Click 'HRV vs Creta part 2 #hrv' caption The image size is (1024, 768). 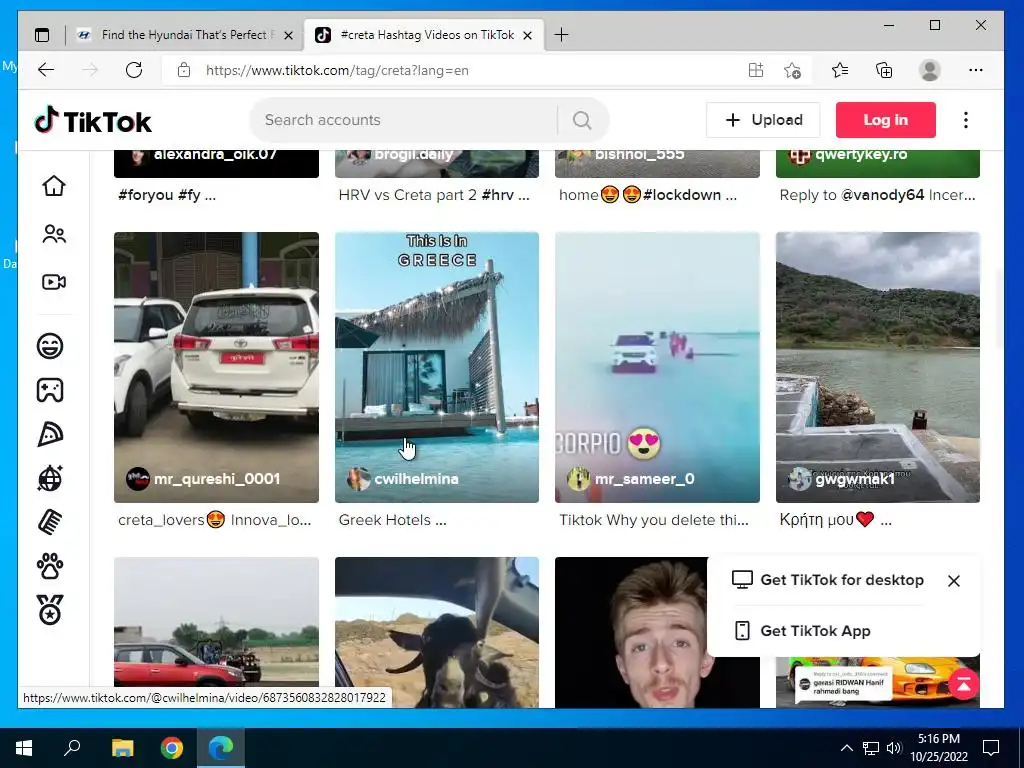click(434, 195)
